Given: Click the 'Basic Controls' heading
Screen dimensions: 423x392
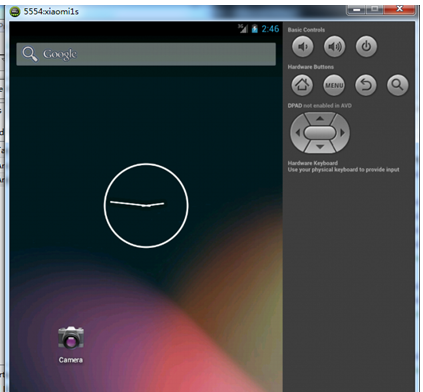Looking at the screenshot, I should (306, 30).
